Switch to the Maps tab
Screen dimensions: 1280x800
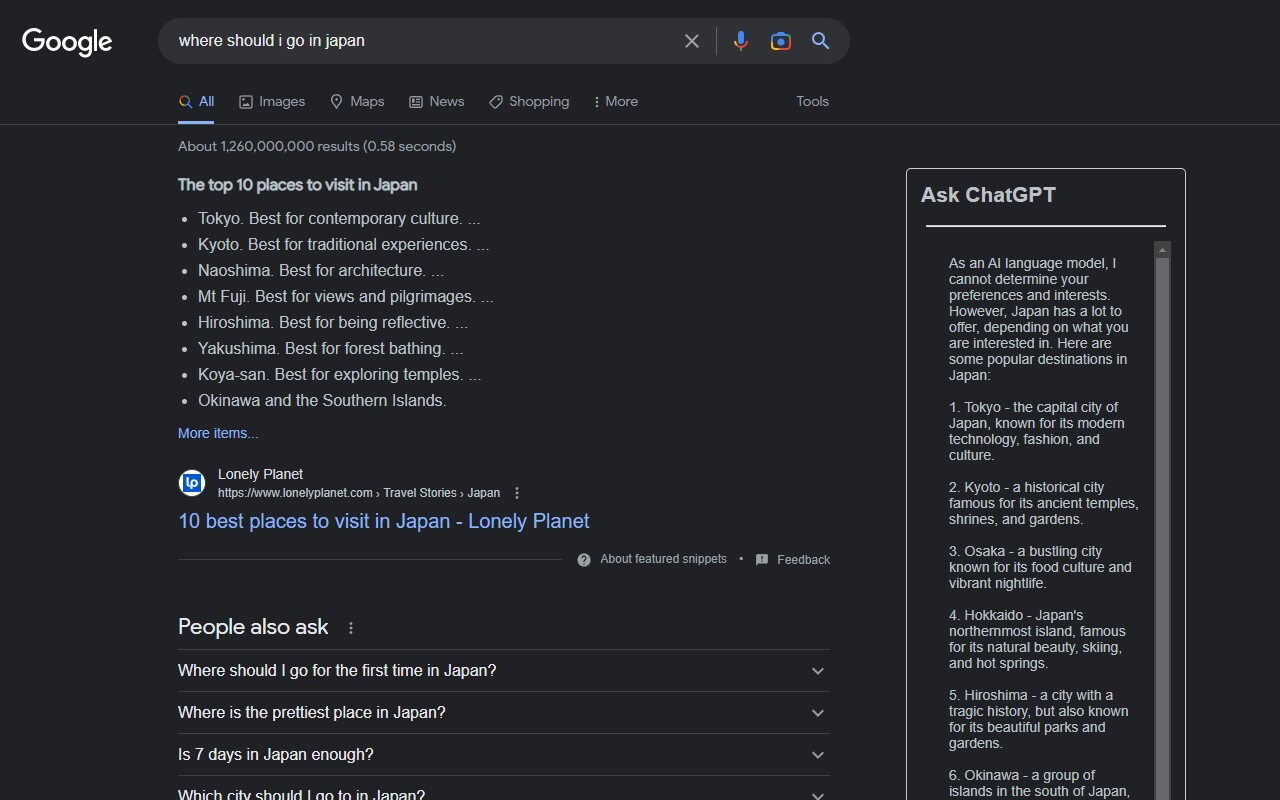tap(357, 102)
